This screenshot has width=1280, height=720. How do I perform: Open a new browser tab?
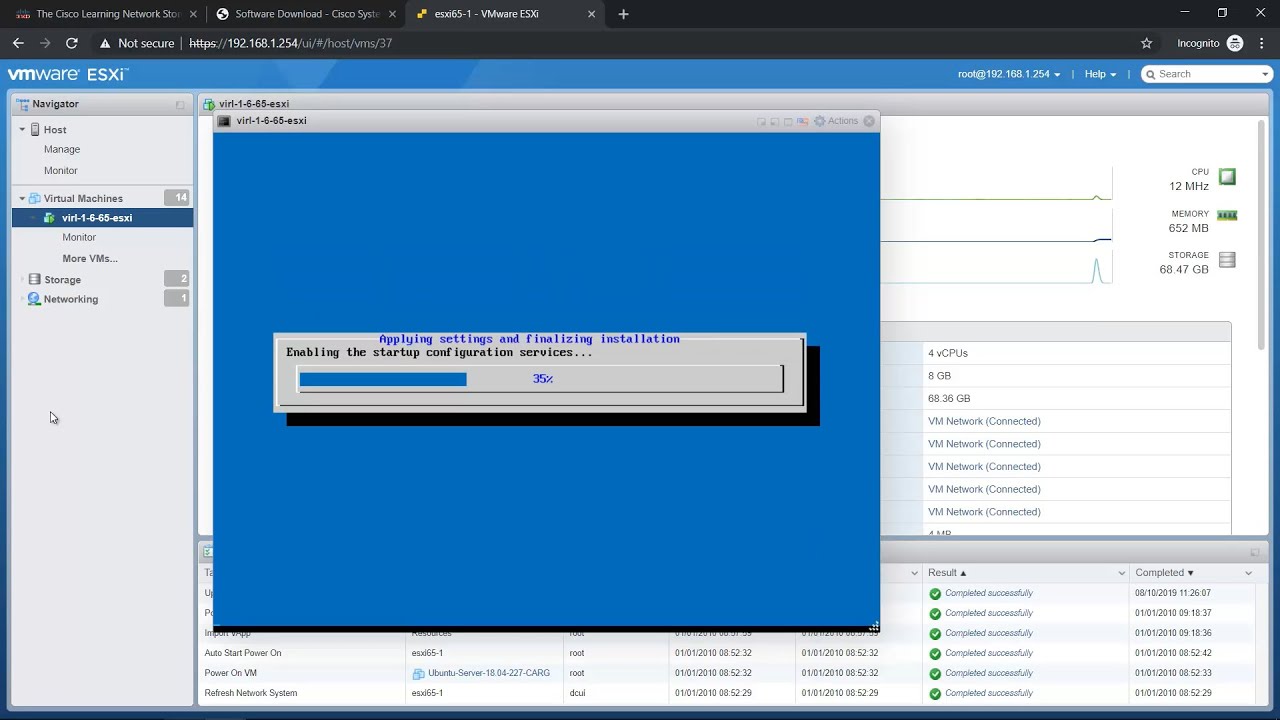point(623,14)
